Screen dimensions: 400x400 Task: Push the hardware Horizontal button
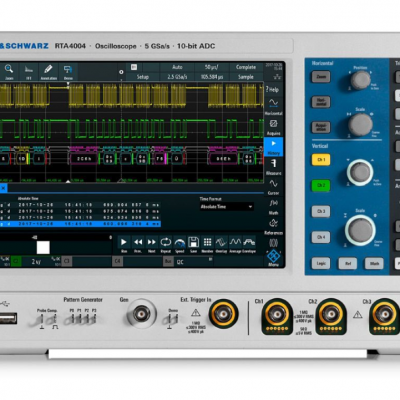321,102
